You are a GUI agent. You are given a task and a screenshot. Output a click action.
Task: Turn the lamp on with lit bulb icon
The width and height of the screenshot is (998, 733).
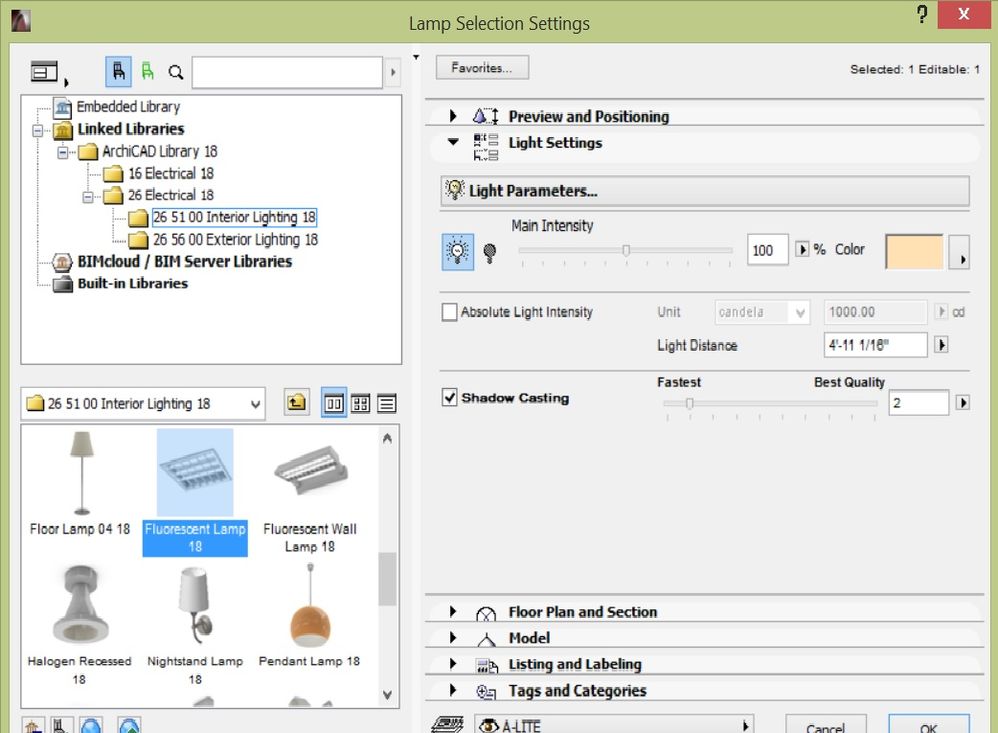tap(458, 251)
